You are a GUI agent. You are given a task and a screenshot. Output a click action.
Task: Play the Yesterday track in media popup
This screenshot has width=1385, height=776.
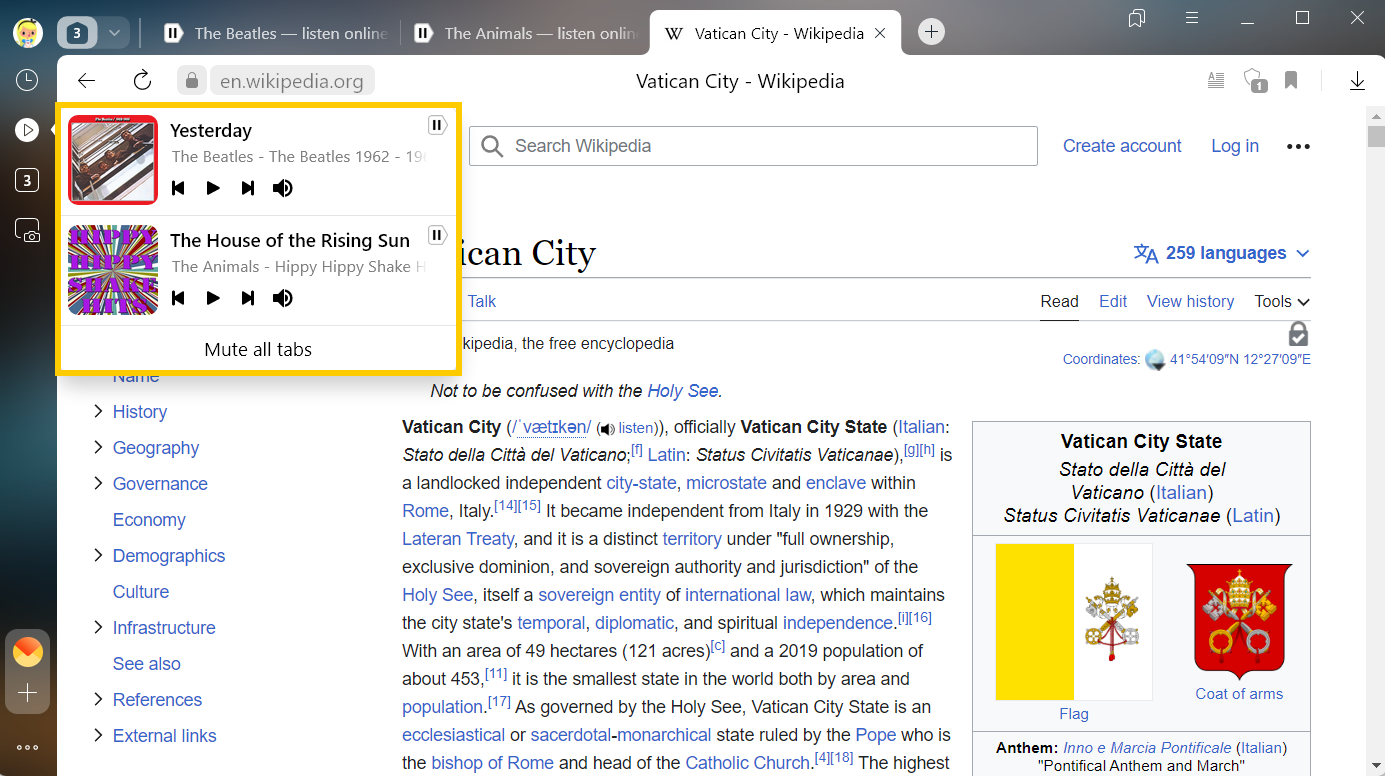coord(213,188)
